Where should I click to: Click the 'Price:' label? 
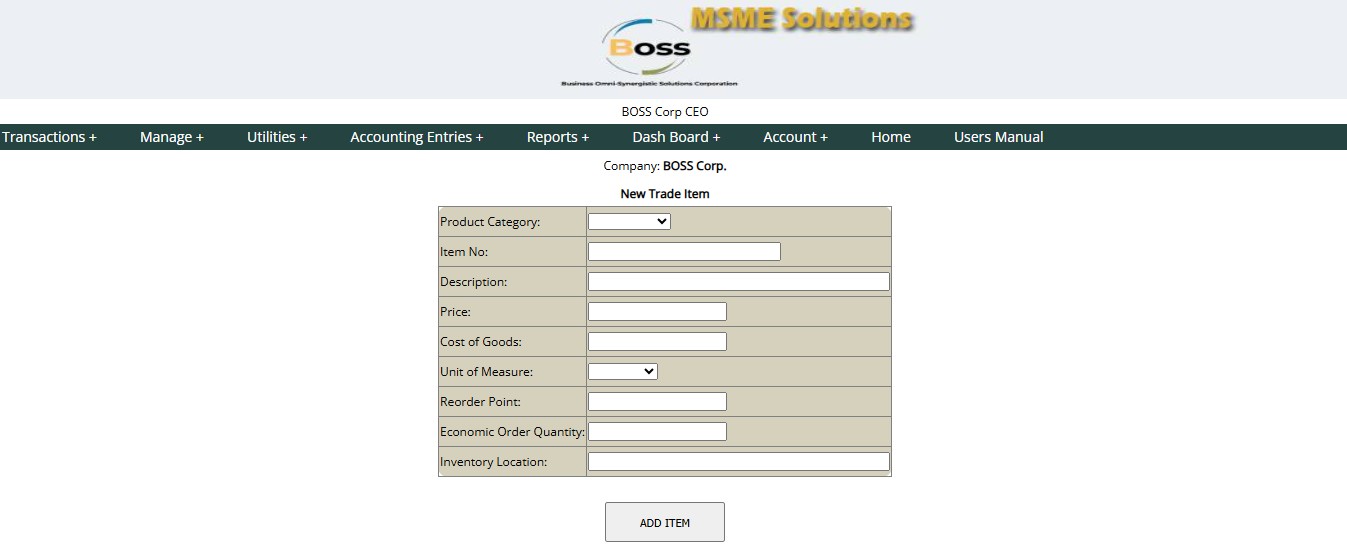[x=456, y=312]
